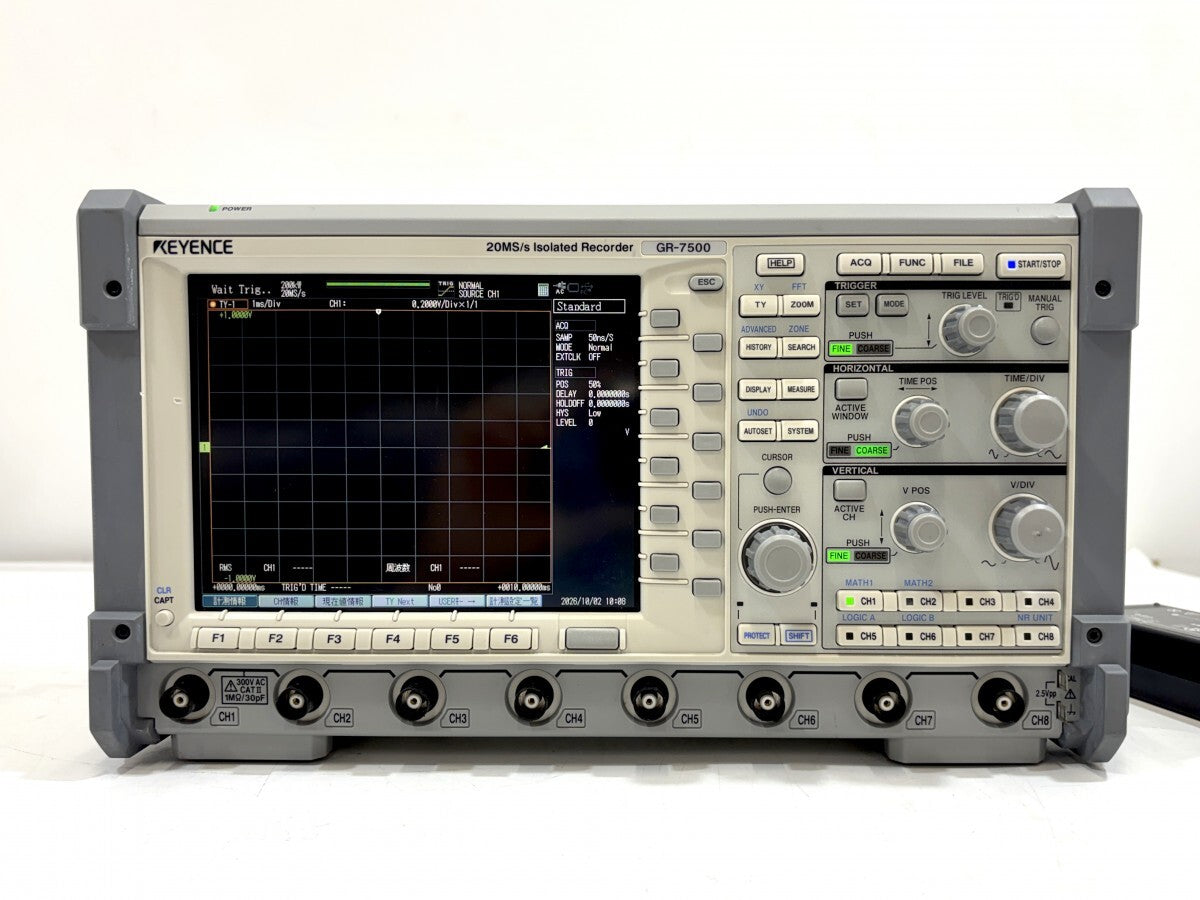This screenshot has width=1200, height=900.
Task: Click the PROTECT key
Action: 757,635
